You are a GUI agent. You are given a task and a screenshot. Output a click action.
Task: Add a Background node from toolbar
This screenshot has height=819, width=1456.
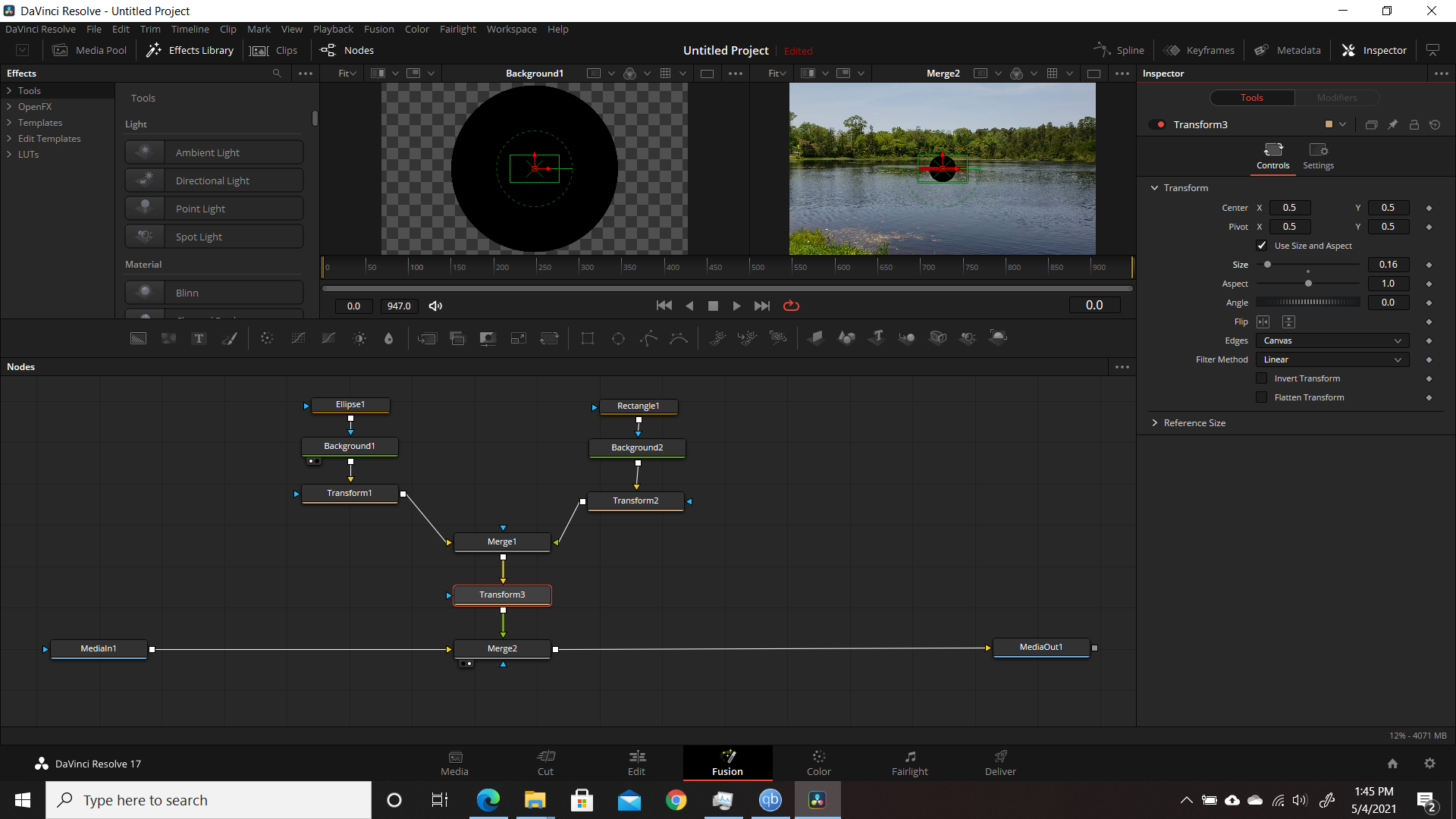coord(138,338)
